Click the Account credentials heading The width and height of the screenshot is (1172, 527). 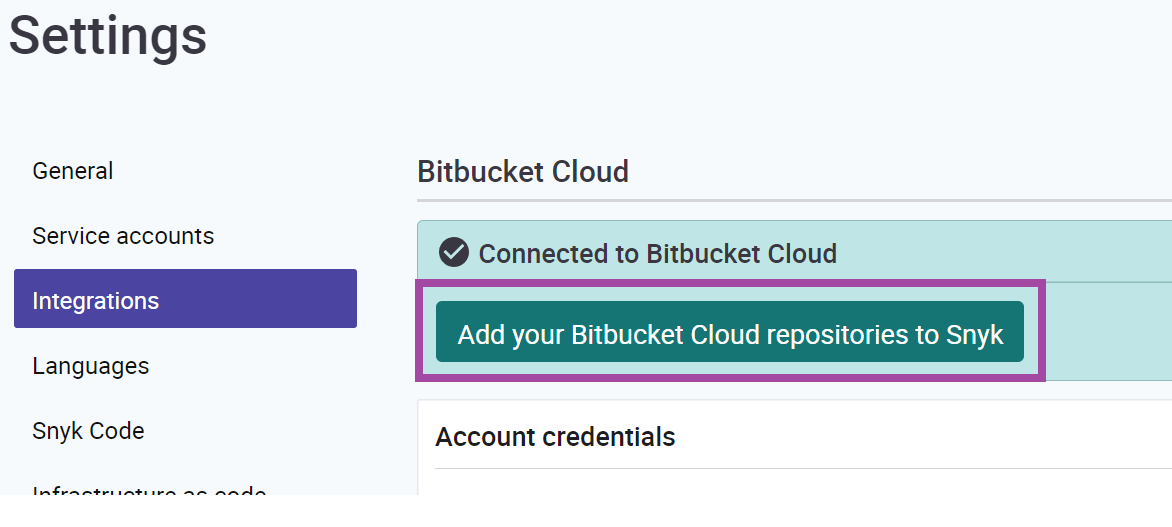[555, 437]
